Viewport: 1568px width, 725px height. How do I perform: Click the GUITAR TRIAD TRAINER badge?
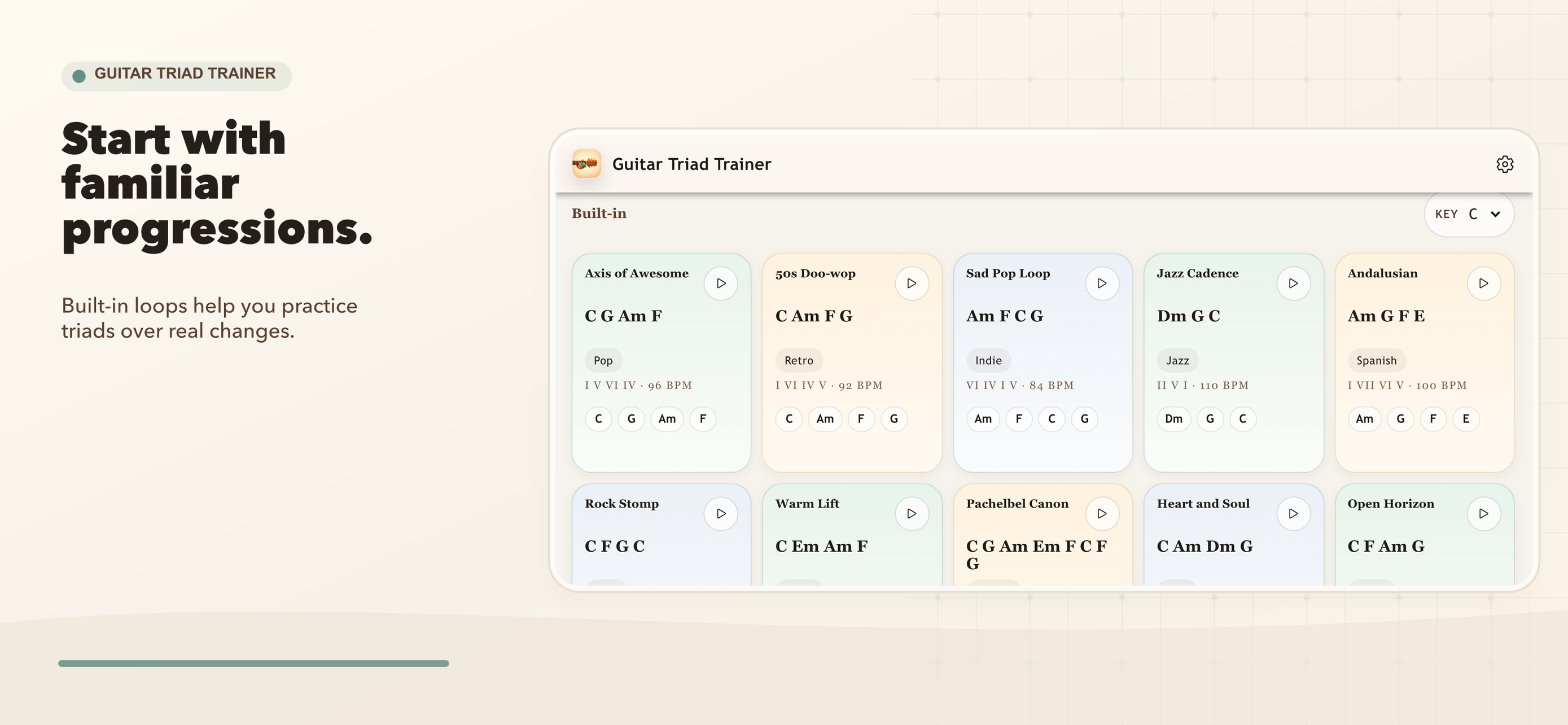coord(177,76)
